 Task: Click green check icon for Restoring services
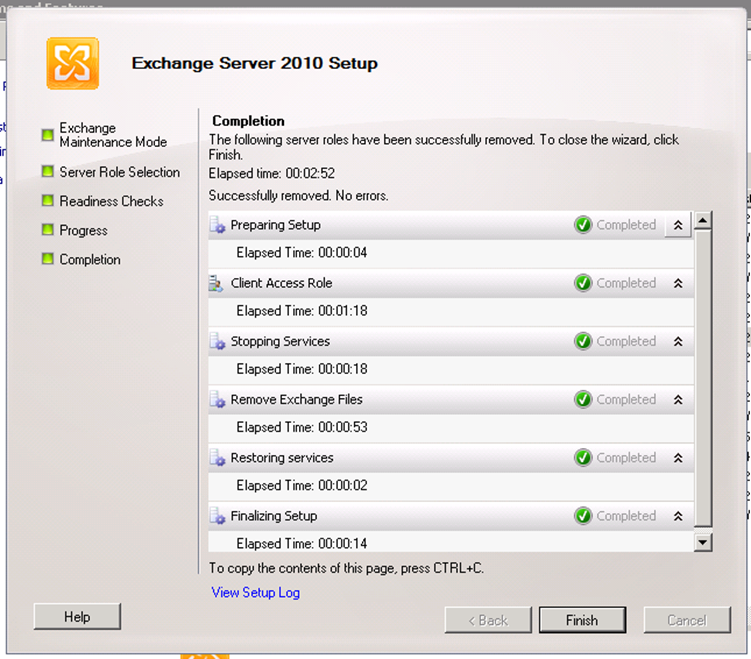tap(583, 457)
